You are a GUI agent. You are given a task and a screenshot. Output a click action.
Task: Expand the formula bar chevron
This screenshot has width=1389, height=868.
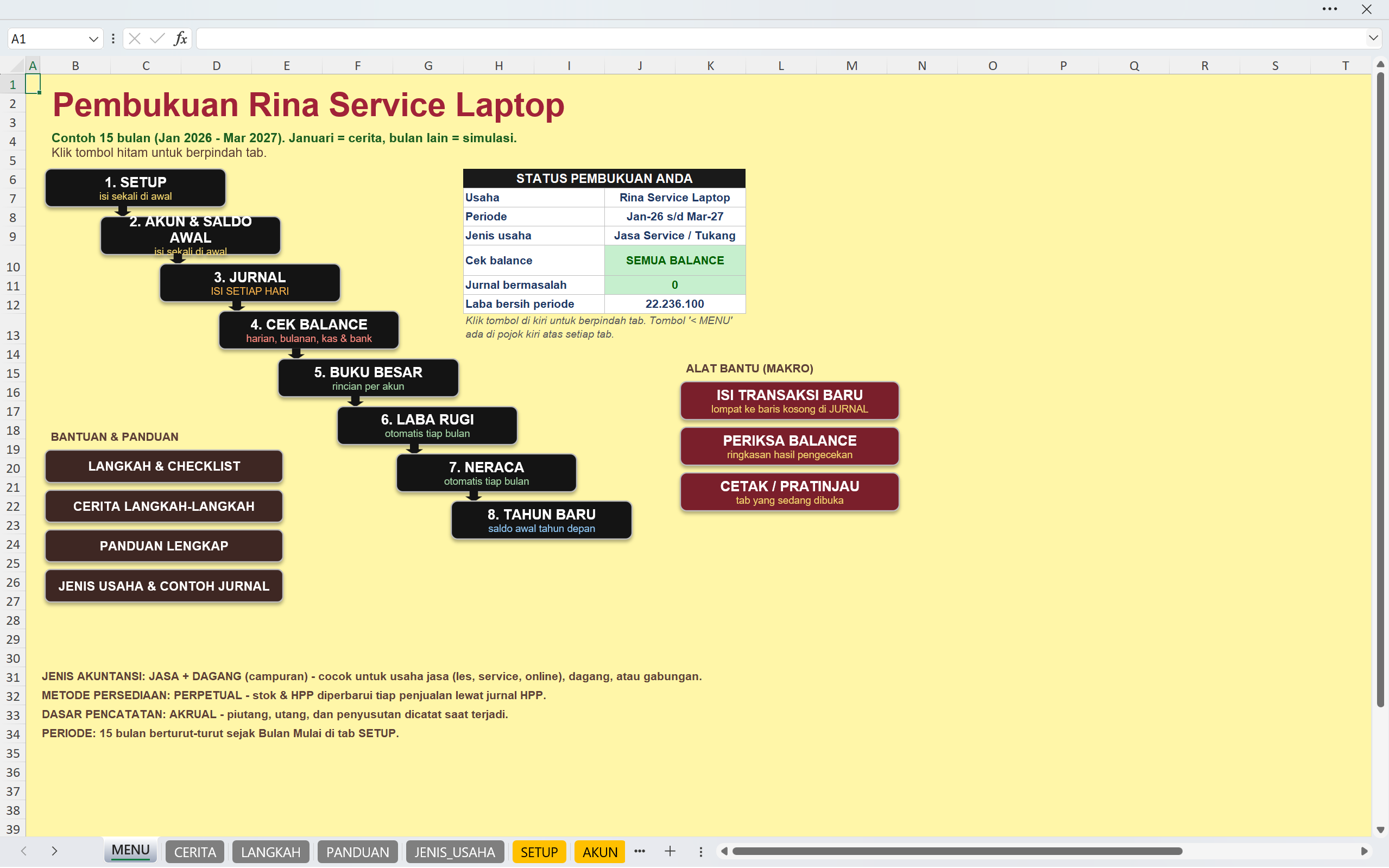[x=1373, y=38]
